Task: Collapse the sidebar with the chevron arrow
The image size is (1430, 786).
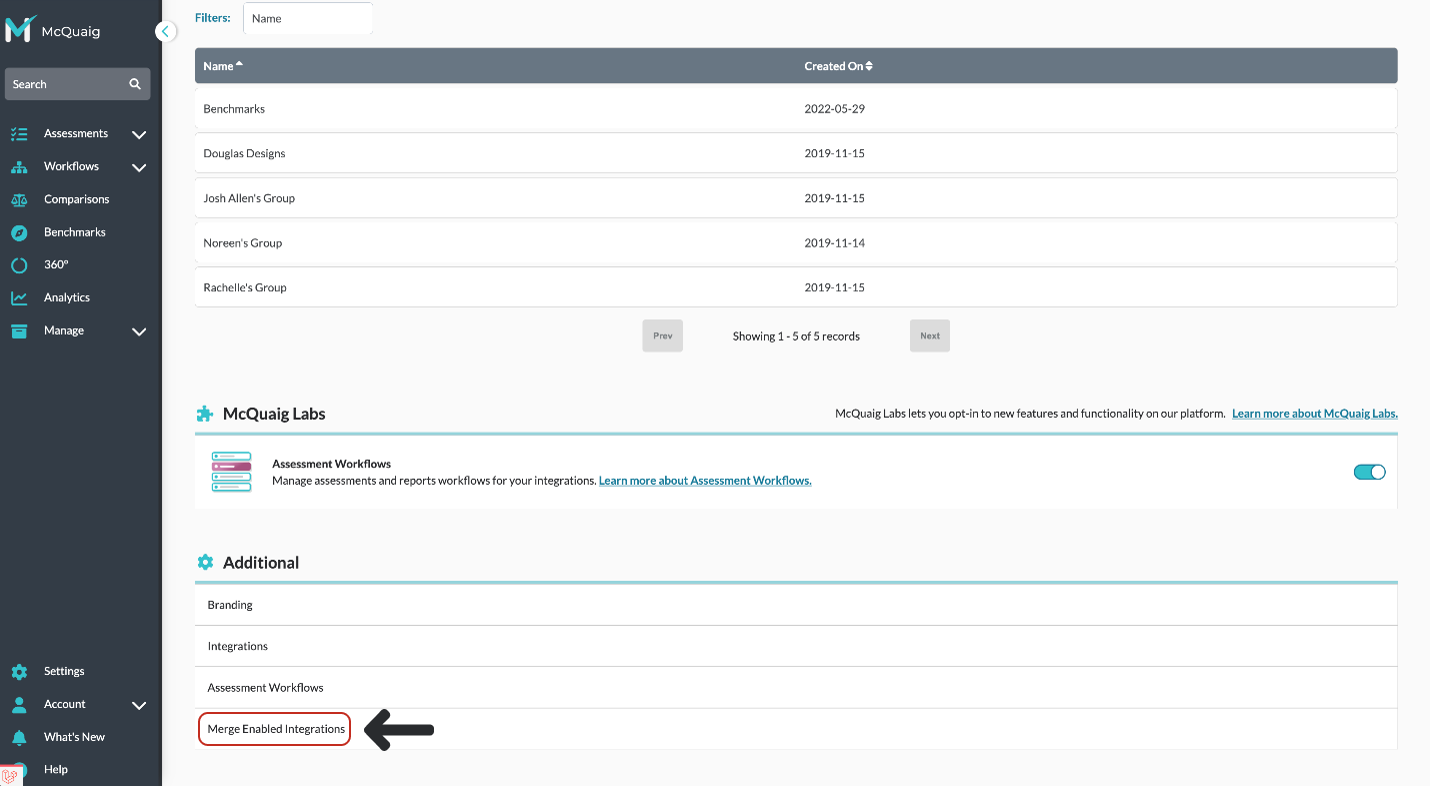Action: tap(165, 31)
